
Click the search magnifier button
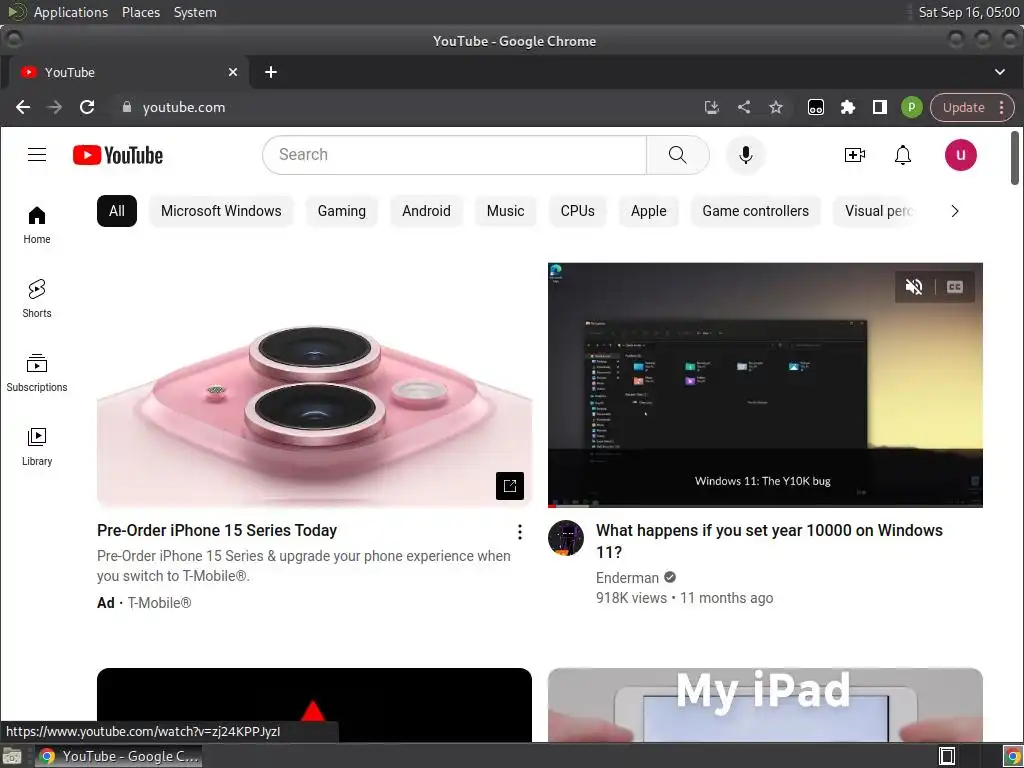pyautogui.click(x=677, y=155)
